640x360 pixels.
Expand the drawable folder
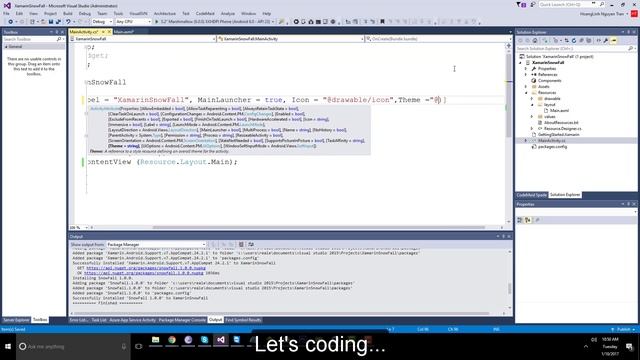pos(532,98)
